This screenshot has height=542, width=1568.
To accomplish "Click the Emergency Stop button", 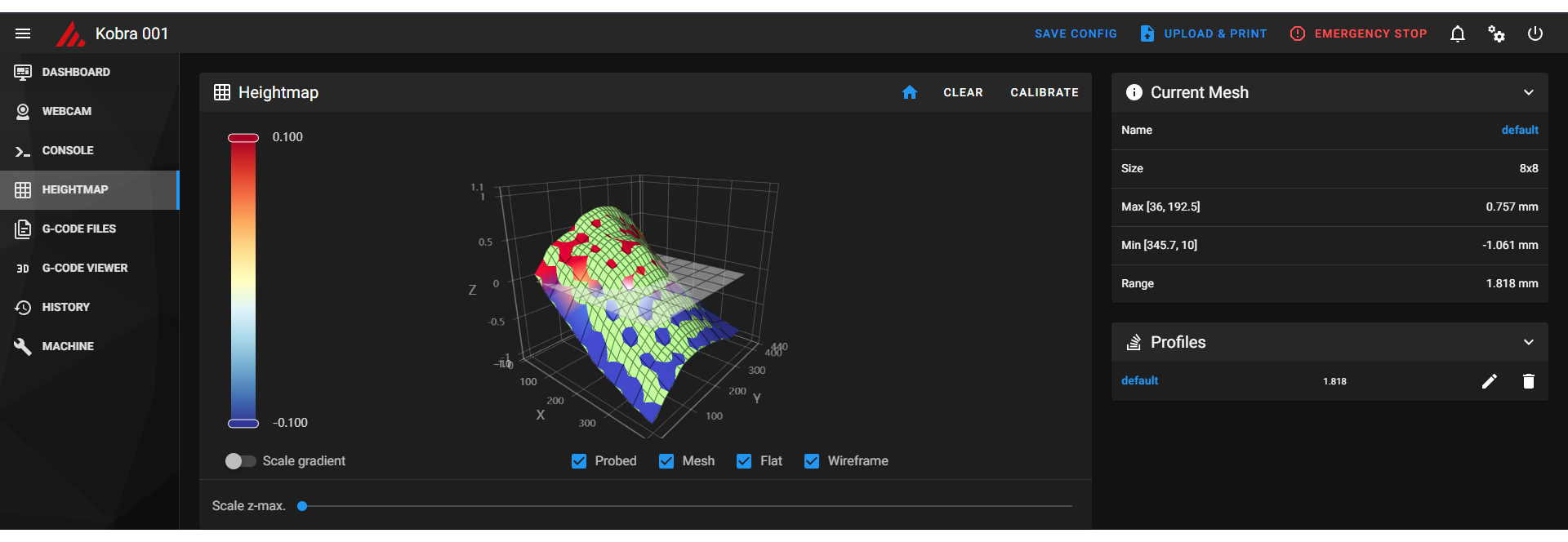I will (1358, 33).
